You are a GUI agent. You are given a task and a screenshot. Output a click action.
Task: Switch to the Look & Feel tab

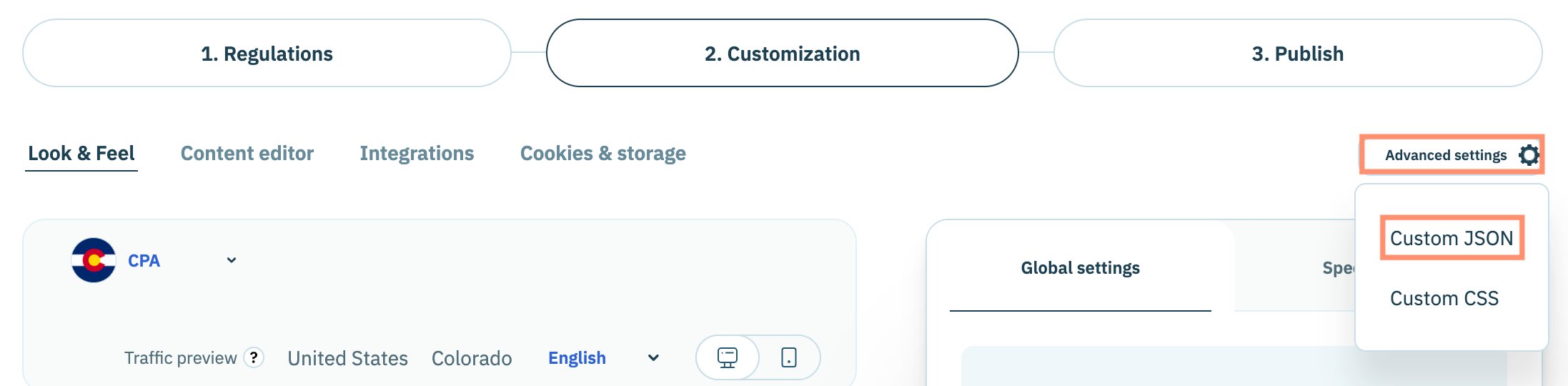tap(81, 153)
